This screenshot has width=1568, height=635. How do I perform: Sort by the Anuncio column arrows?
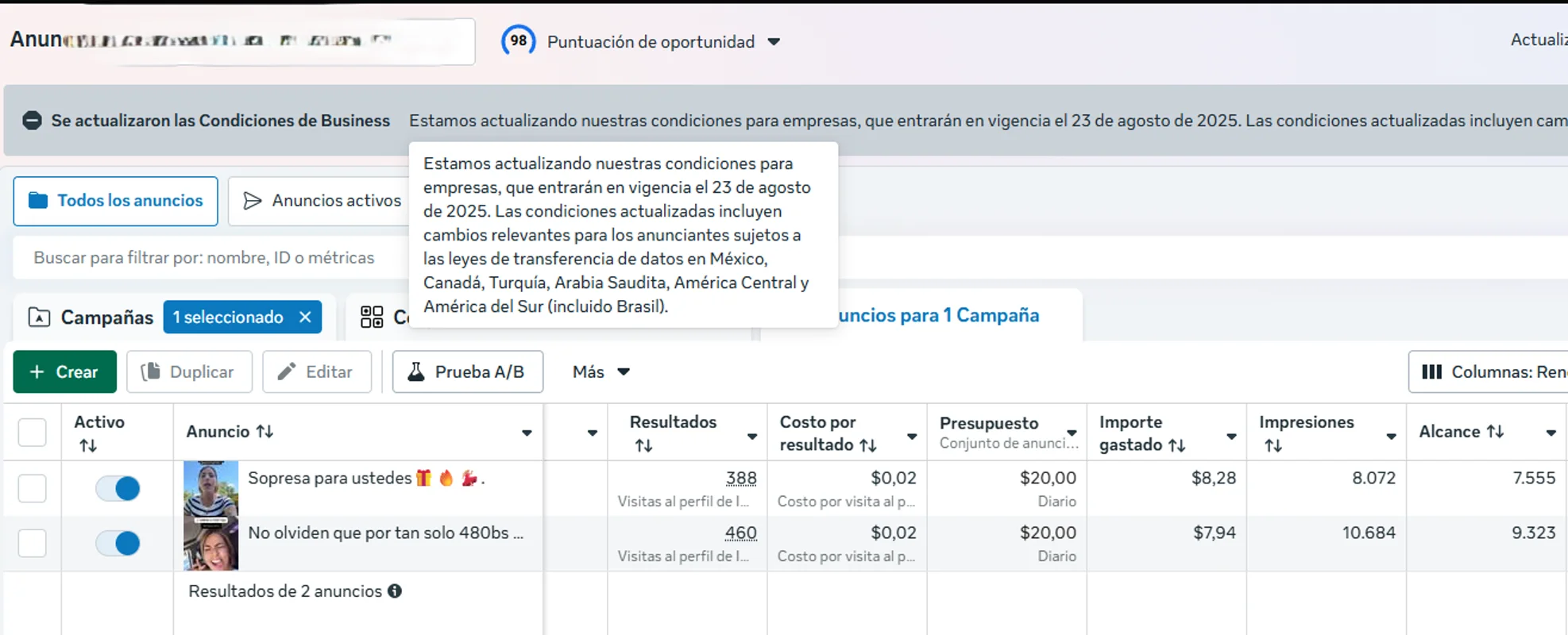(265, 431)
